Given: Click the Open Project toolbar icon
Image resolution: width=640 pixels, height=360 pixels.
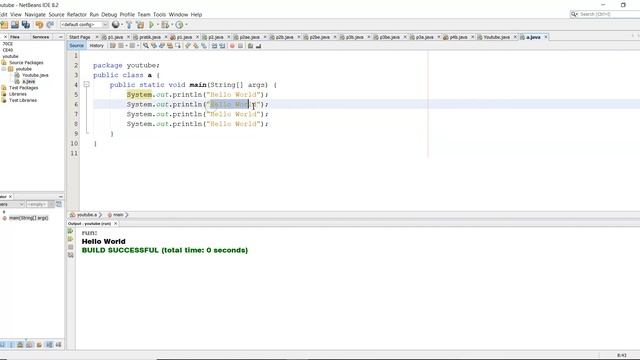Looking at the screenshot, I should pos(15,25).
